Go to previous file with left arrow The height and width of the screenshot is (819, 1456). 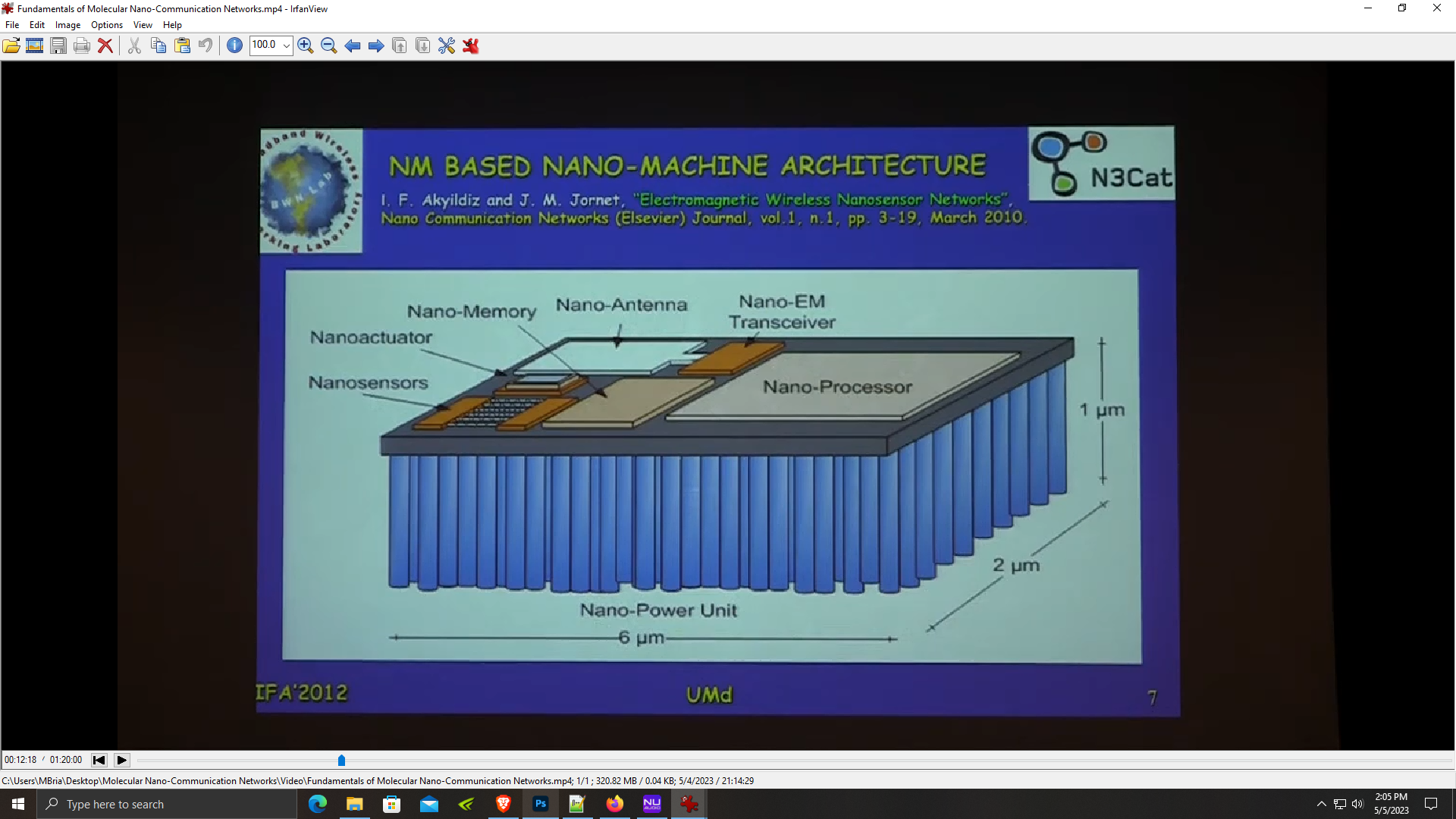coord(353,45)
